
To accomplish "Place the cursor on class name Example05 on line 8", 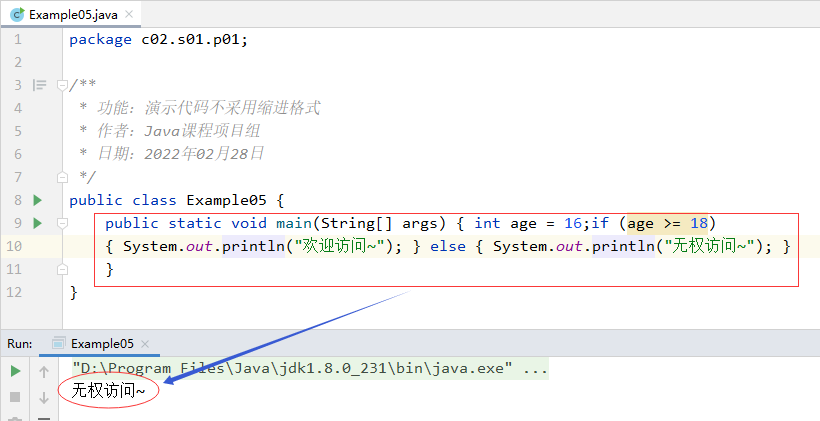I will [x=226, y=200].
